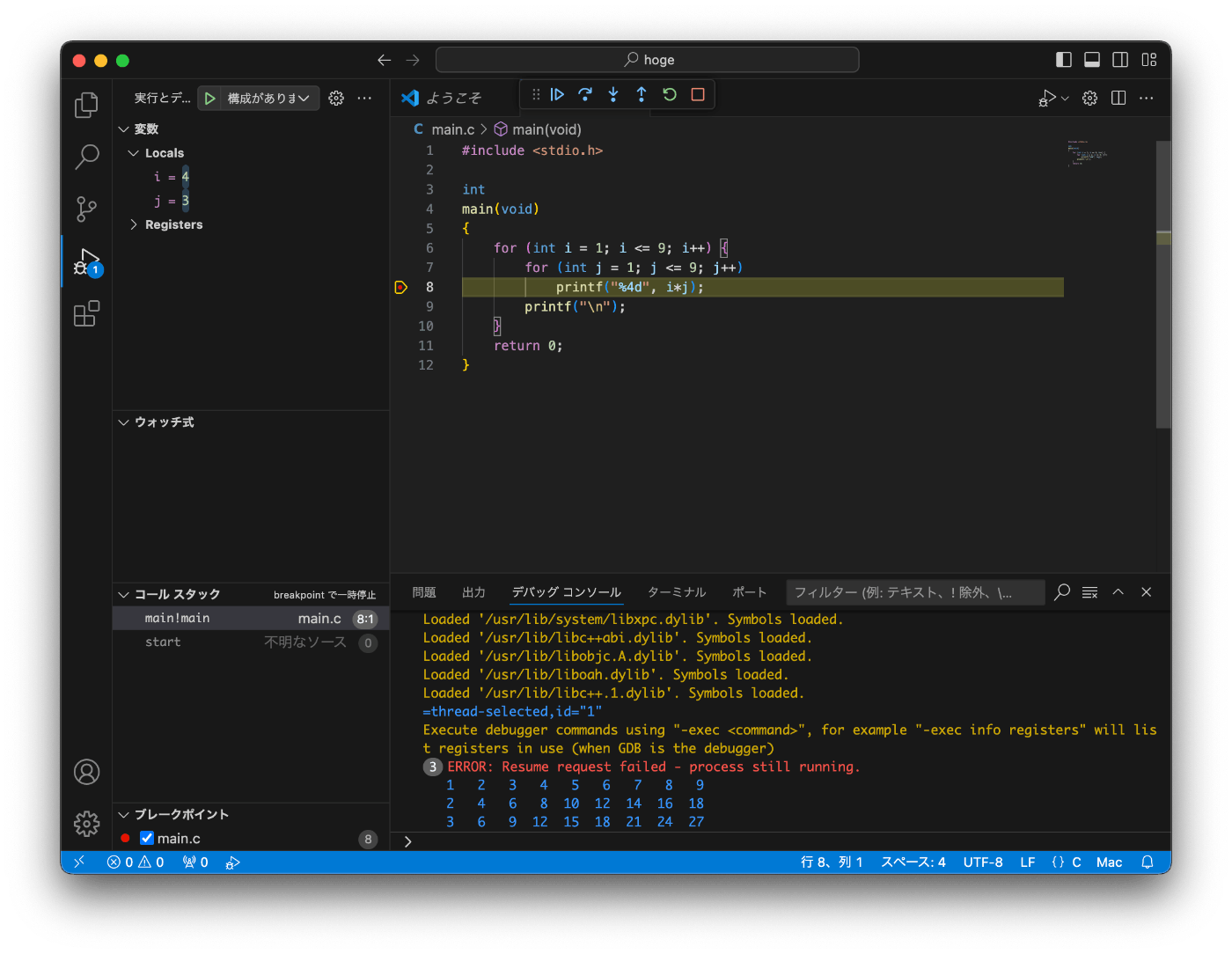1232x954 pixels.
Task: Toggle the secondary sidebar layout icon
Action: pyautogui.click(x=1120, y=60)
